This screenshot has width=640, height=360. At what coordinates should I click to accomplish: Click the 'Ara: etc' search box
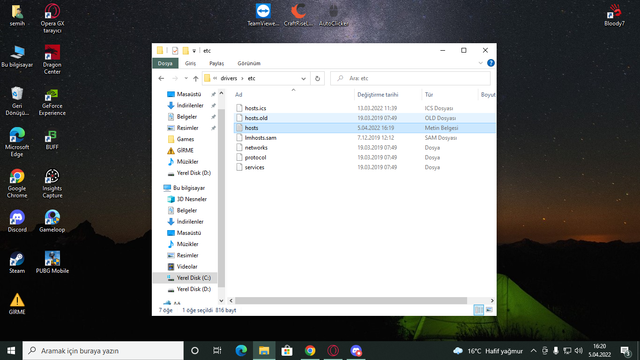pyautogui.click(x=410, y=78)
